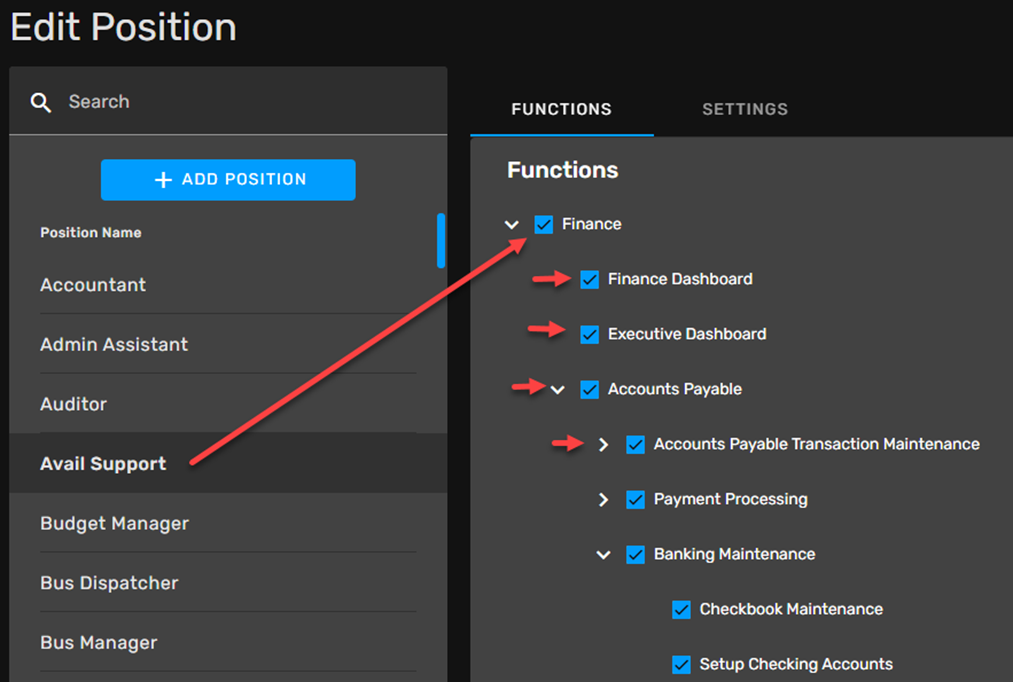Click the position list scrollbar
This screenshot has width=1013, height=682.
coord(441,241)
